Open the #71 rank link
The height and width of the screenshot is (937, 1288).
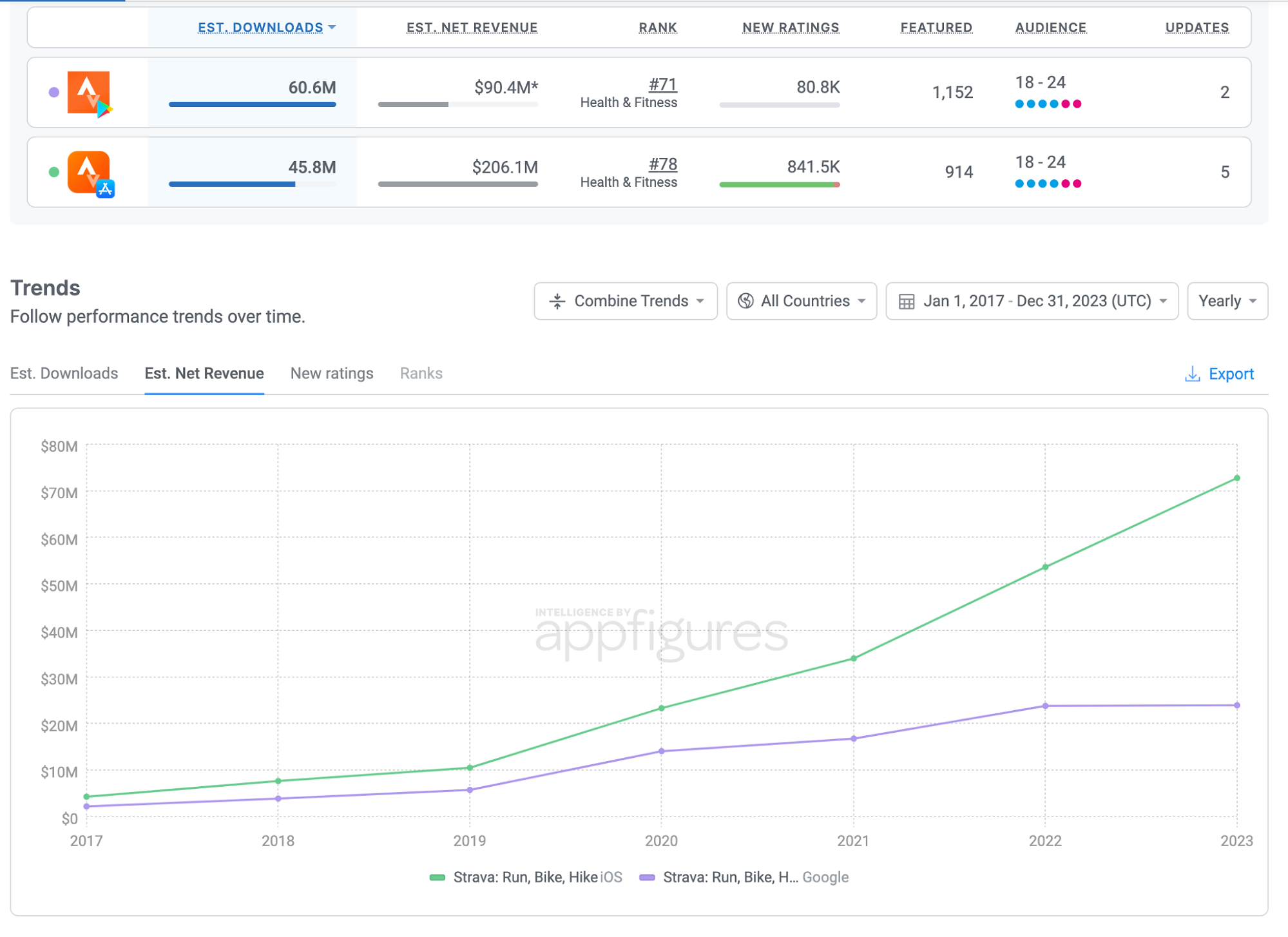coord(663,84)
